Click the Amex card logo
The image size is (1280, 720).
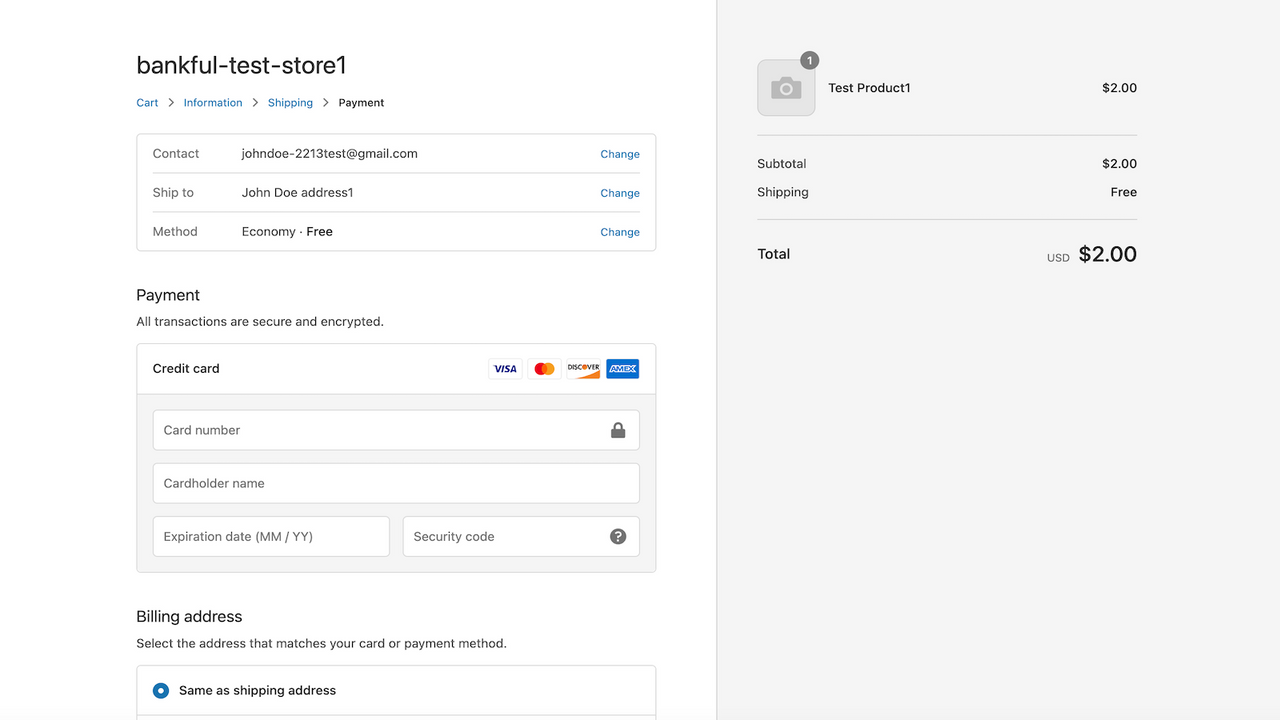coord(622,369)
